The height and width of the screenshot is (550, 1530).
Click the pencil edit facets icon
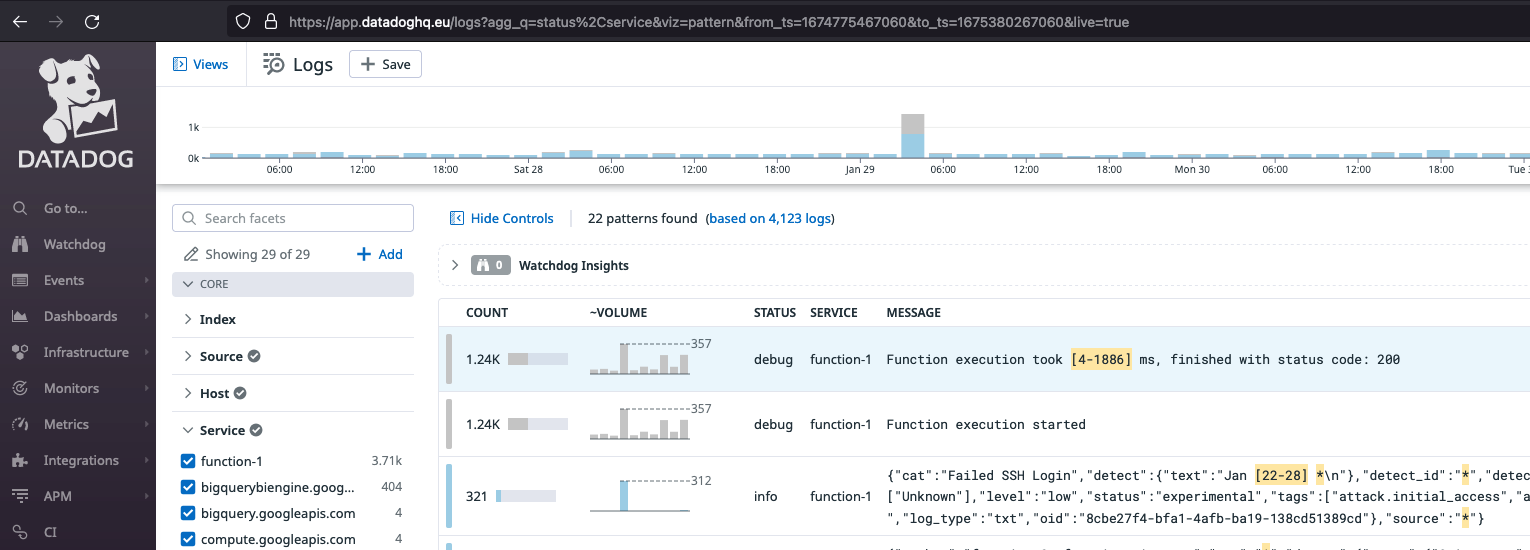click(x=191, y=254)
